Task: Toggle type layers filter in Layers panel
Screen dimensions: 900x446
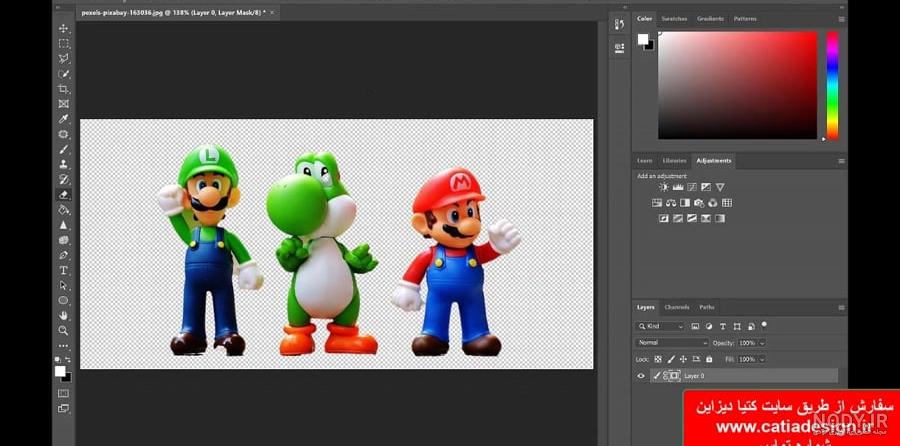Action: point(723,326)
